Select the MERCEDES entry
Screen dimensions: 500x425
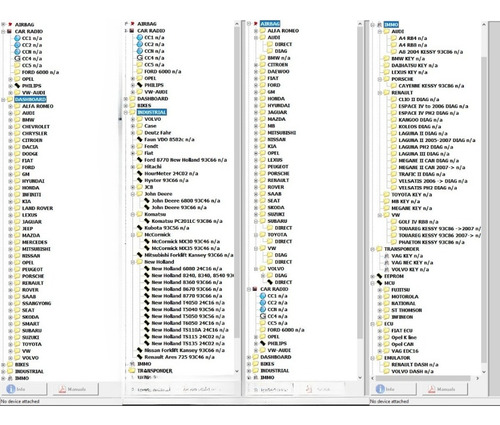point(35,242)
